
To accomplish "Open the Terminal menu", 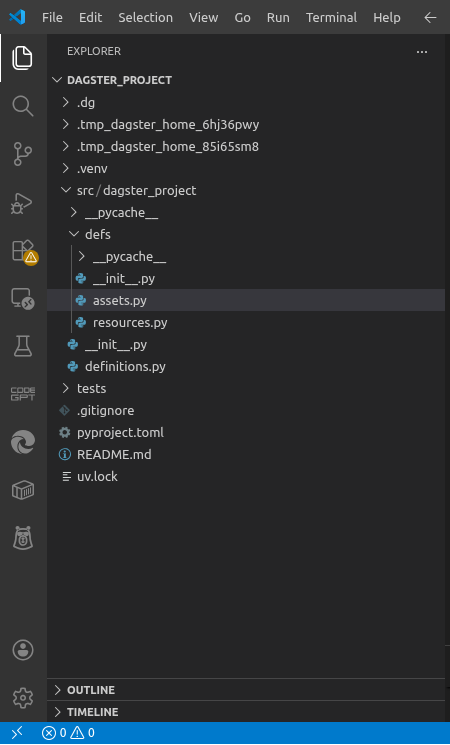I will coord(331,18).
